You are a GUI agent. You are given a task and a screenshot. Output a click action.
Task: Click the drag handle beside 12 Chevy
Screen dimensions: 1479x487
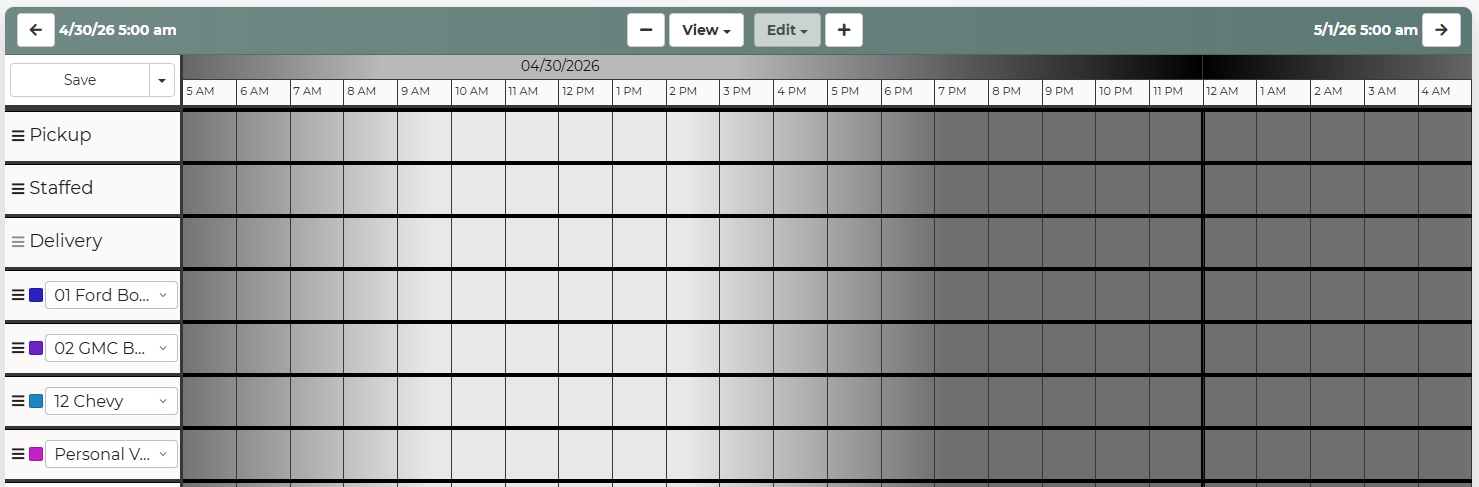pos(18,401)
